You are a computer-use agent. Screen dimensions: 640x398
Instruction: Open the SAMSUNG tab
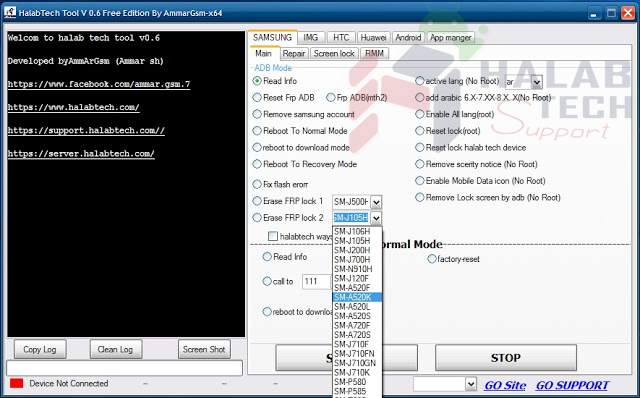tap(272, 38)
